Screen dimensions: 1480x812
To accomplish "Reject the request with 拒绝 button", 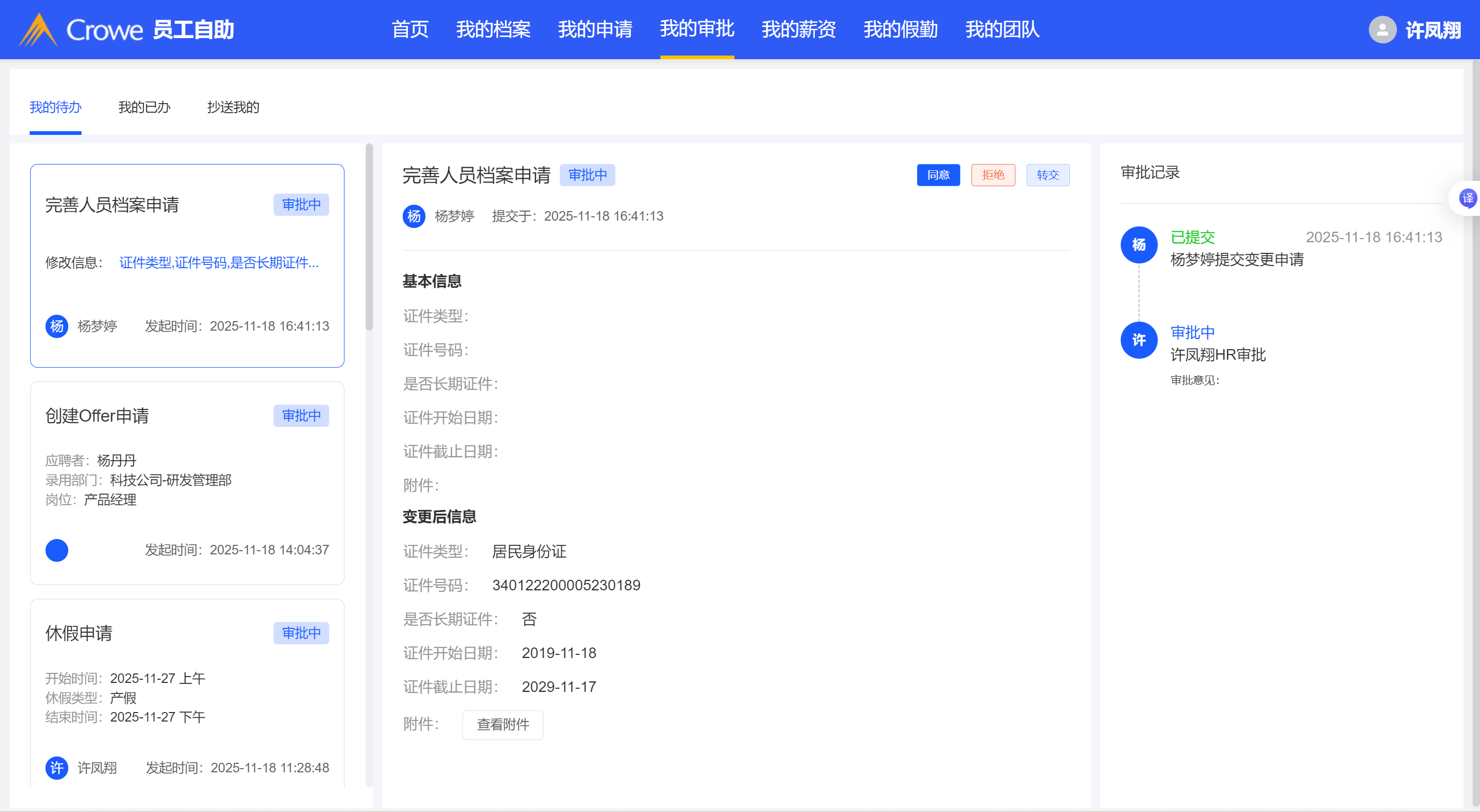I will pyautogui.click(x=993, y=175).
